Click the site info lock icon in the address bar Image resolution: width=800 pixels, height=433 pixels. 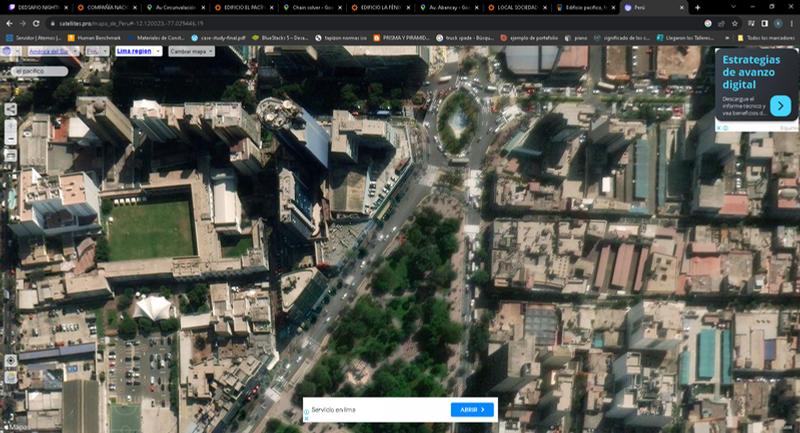click(52, 23)
